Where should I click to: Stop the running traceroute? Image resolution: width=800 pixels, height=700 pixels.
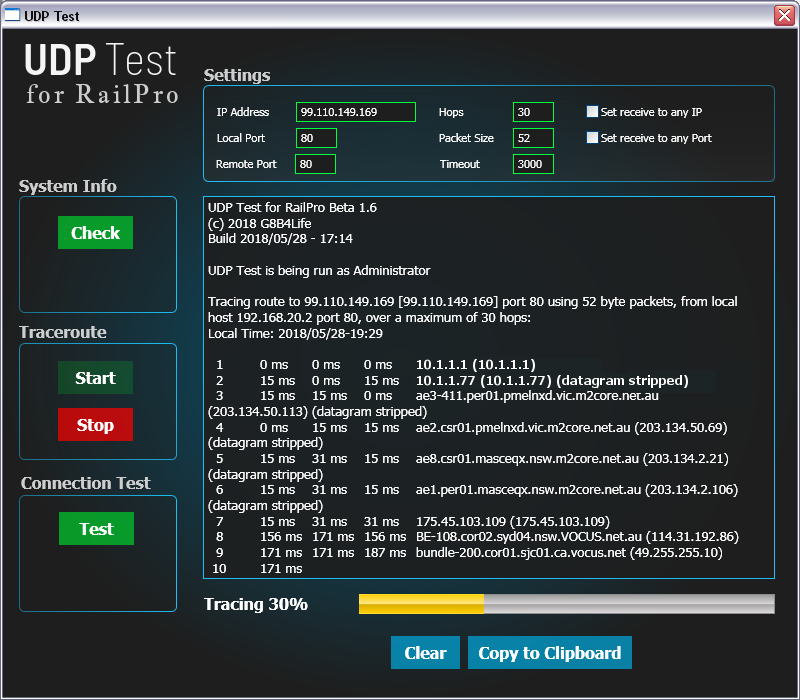click(x=95, y=425)
